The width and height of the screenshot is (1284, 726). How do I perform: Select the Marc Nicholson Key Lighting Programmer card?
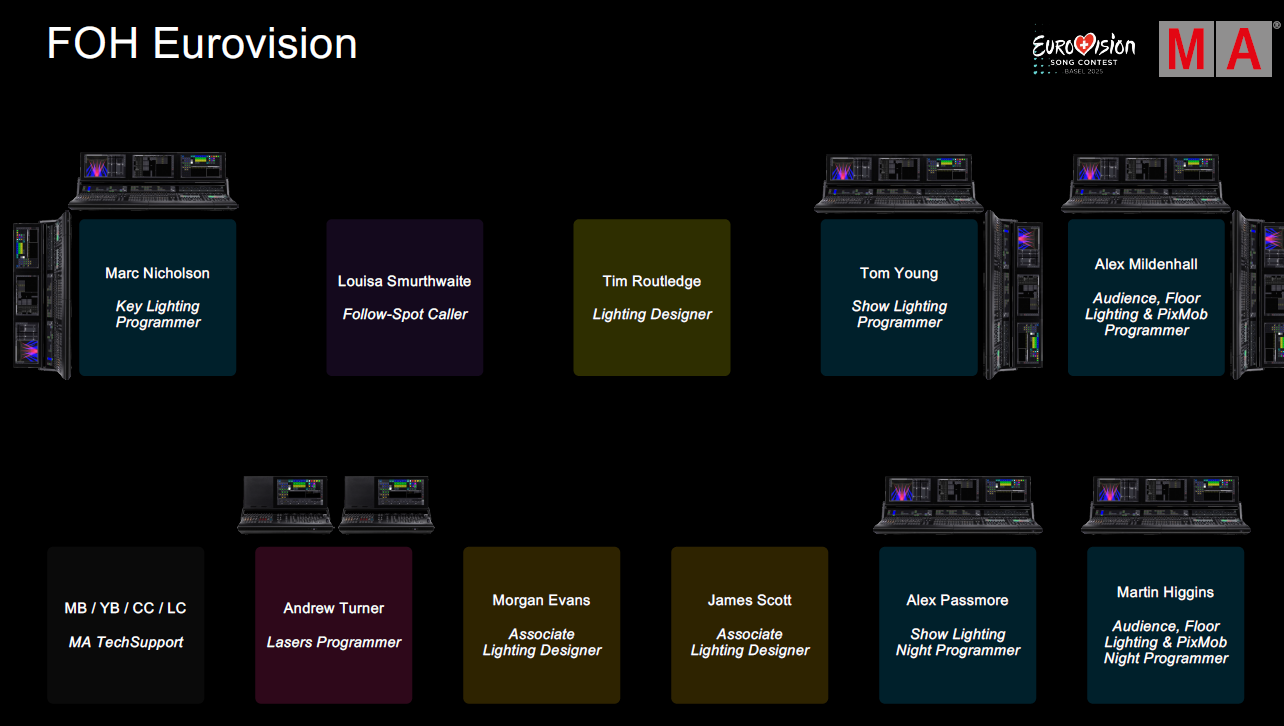[x=158, y=298]
